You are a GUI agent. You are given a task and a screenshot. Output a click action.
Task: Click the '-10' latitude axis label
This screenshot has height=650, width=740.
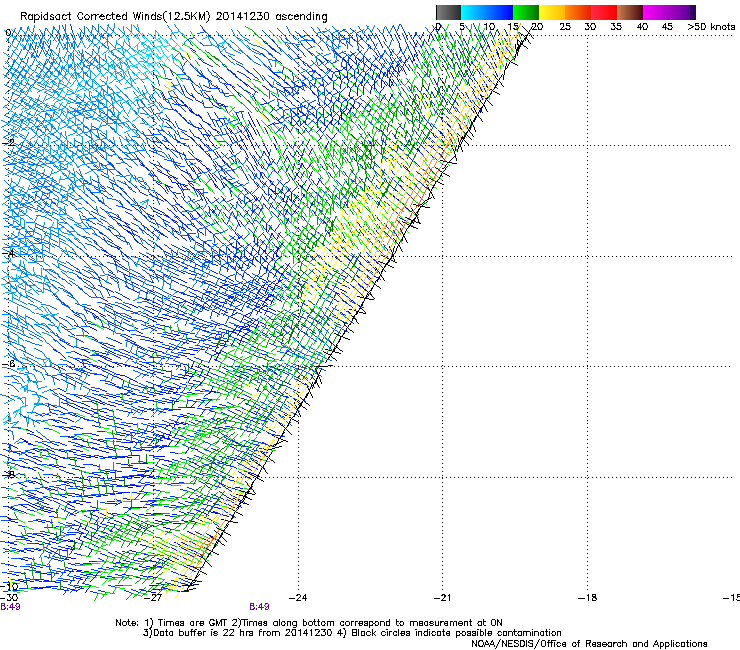point(9,586)
